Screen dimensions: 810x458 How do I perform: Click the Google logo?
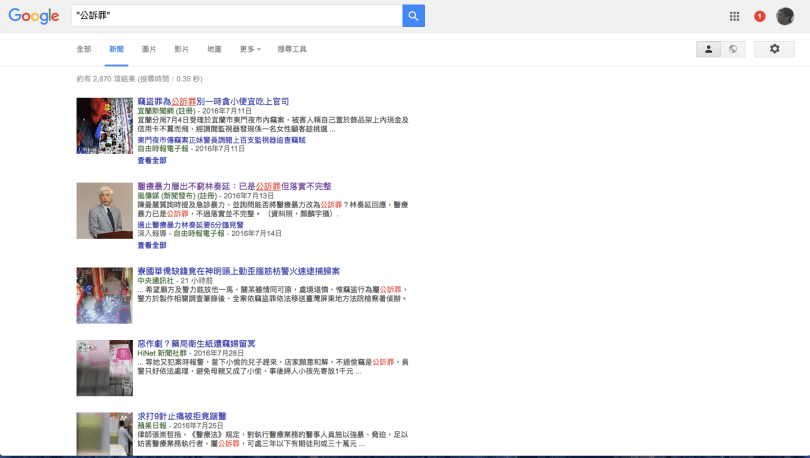click(34, 16)
